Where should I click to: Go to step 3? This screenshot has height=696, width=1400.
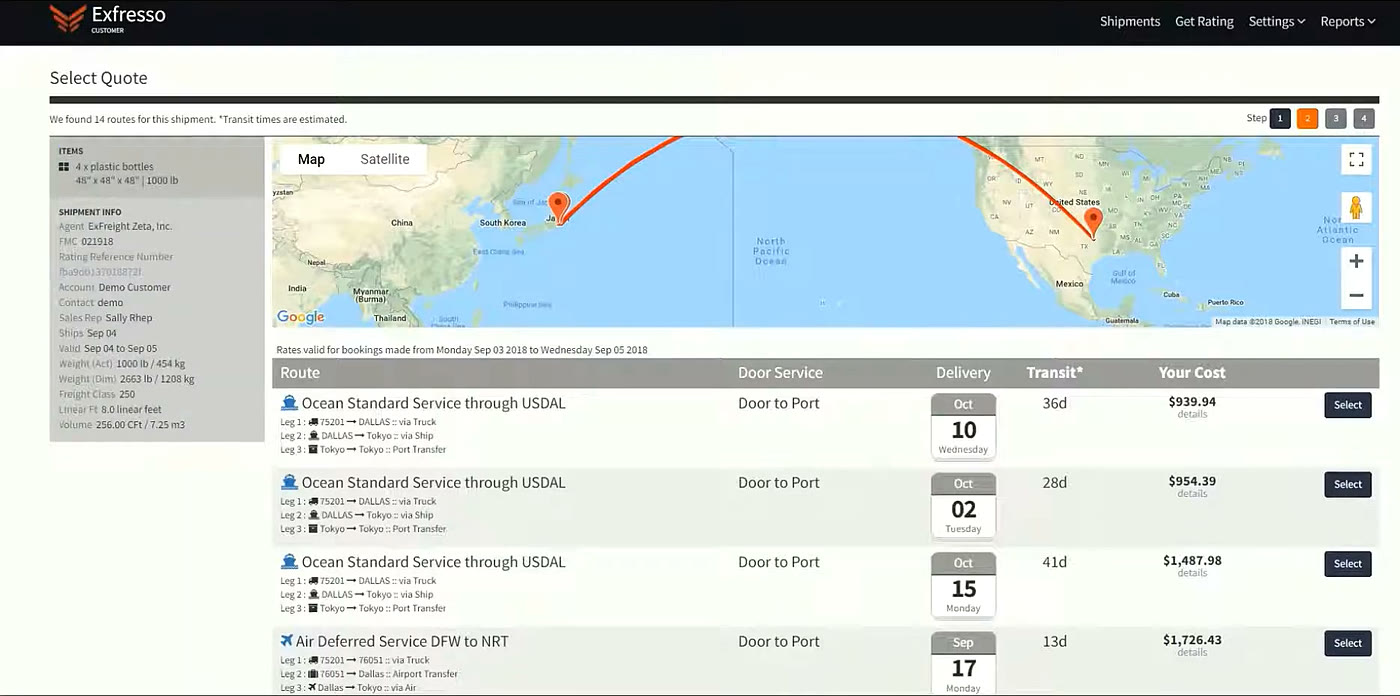point(1335,118)
